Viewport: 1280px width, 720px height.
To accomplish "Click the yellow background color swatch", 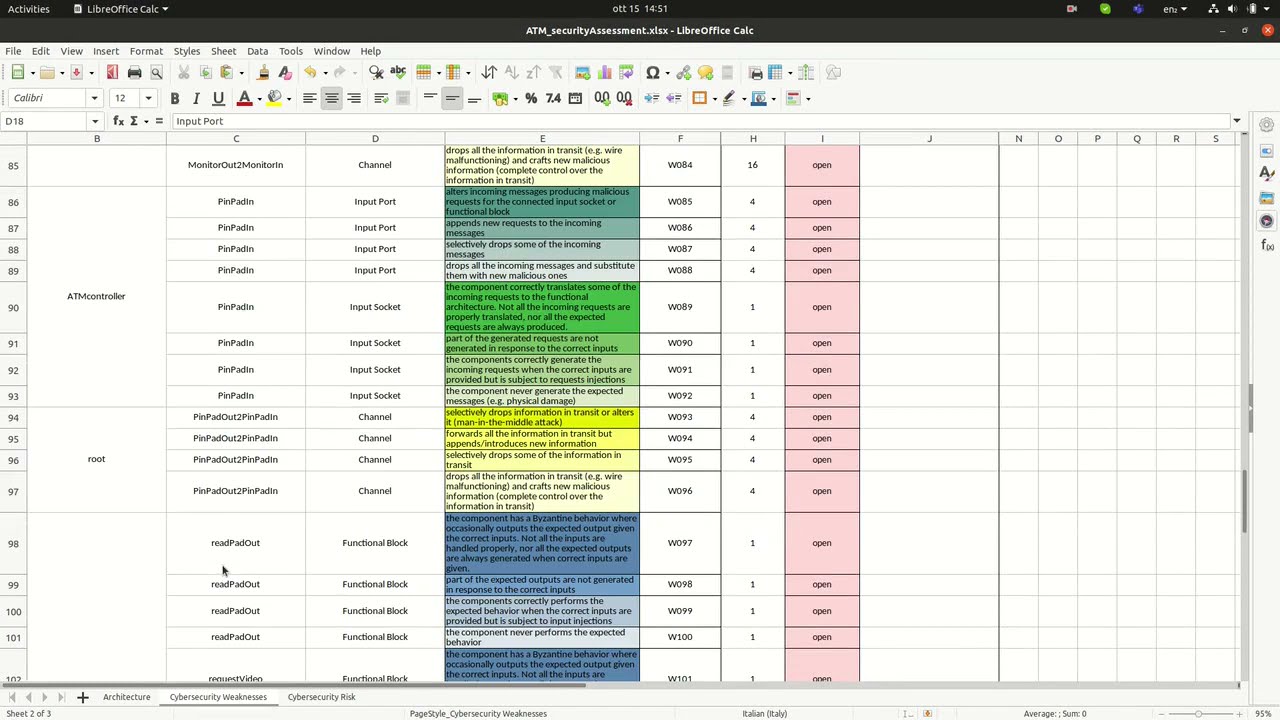I will [x=274, y=98].
